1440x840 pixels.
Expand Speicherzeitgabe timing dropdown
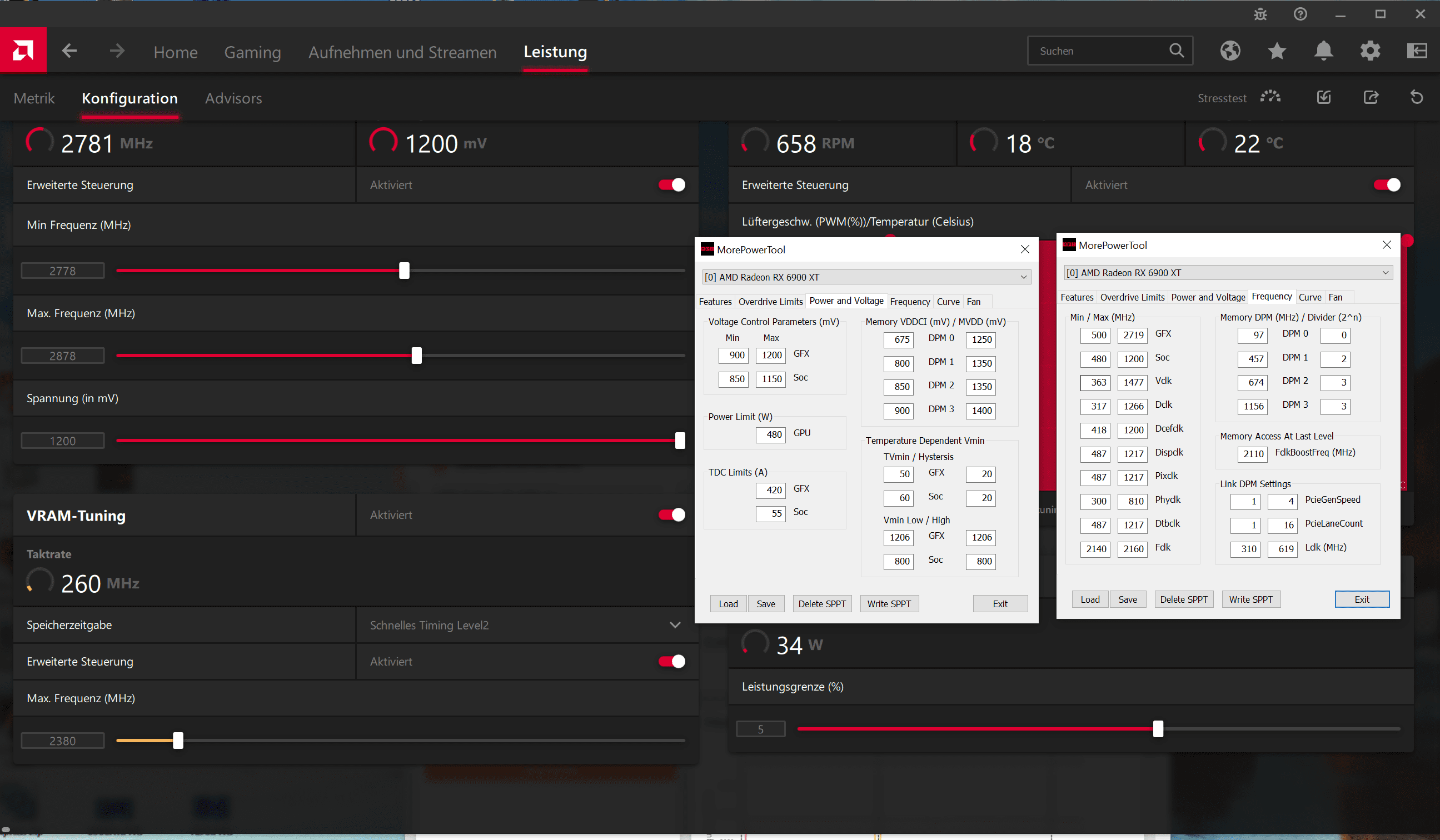click(675, 626)
